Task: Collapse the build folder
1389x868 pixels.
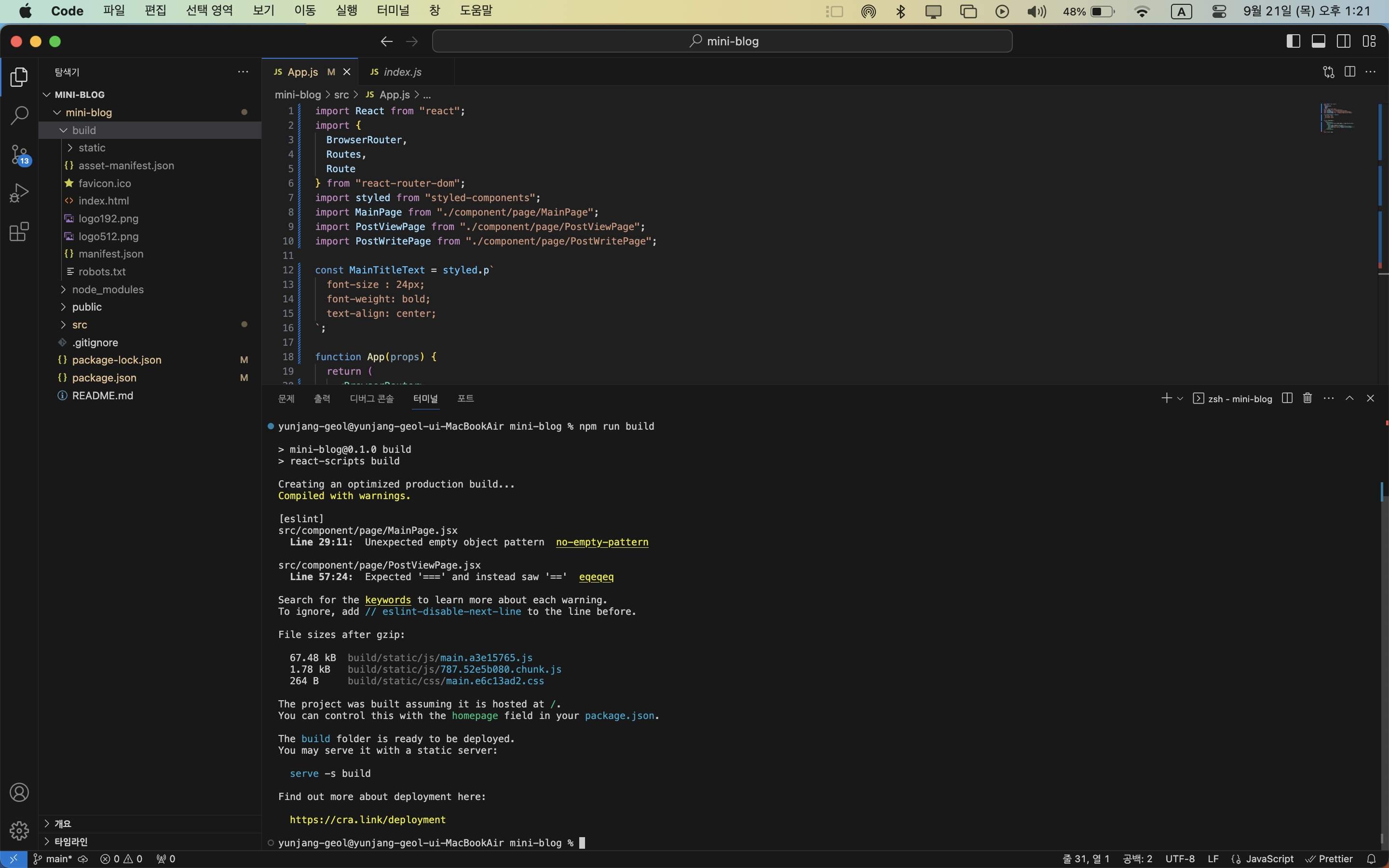Action: click(x=84, y=130)
